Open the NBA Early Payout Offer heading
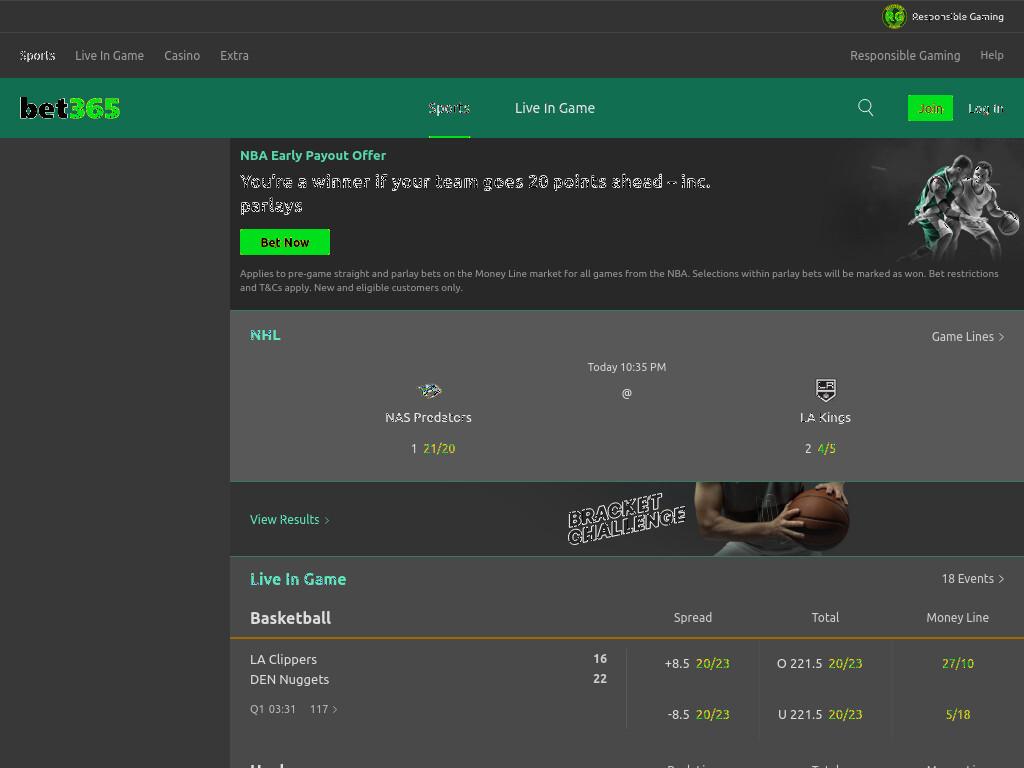The image size is (1024, 768). (313, 155)
